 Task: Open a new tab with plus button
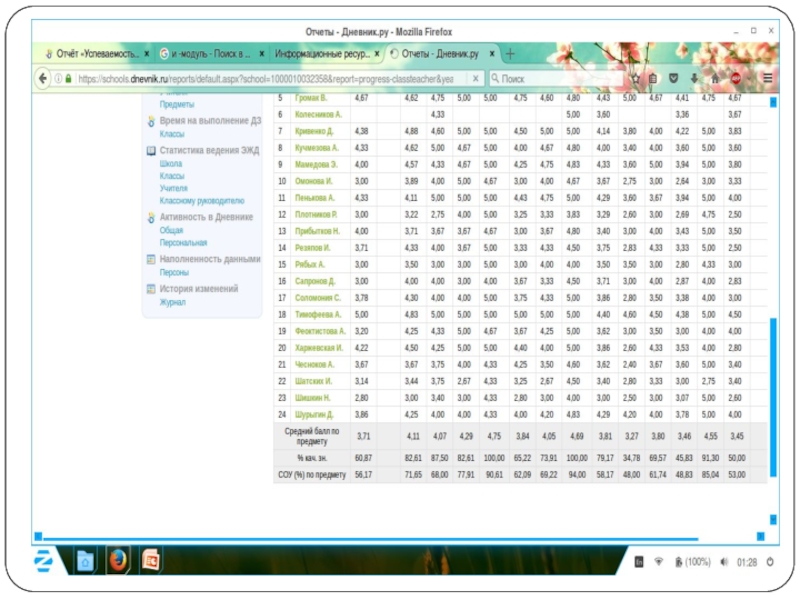[x=510, y=53]
